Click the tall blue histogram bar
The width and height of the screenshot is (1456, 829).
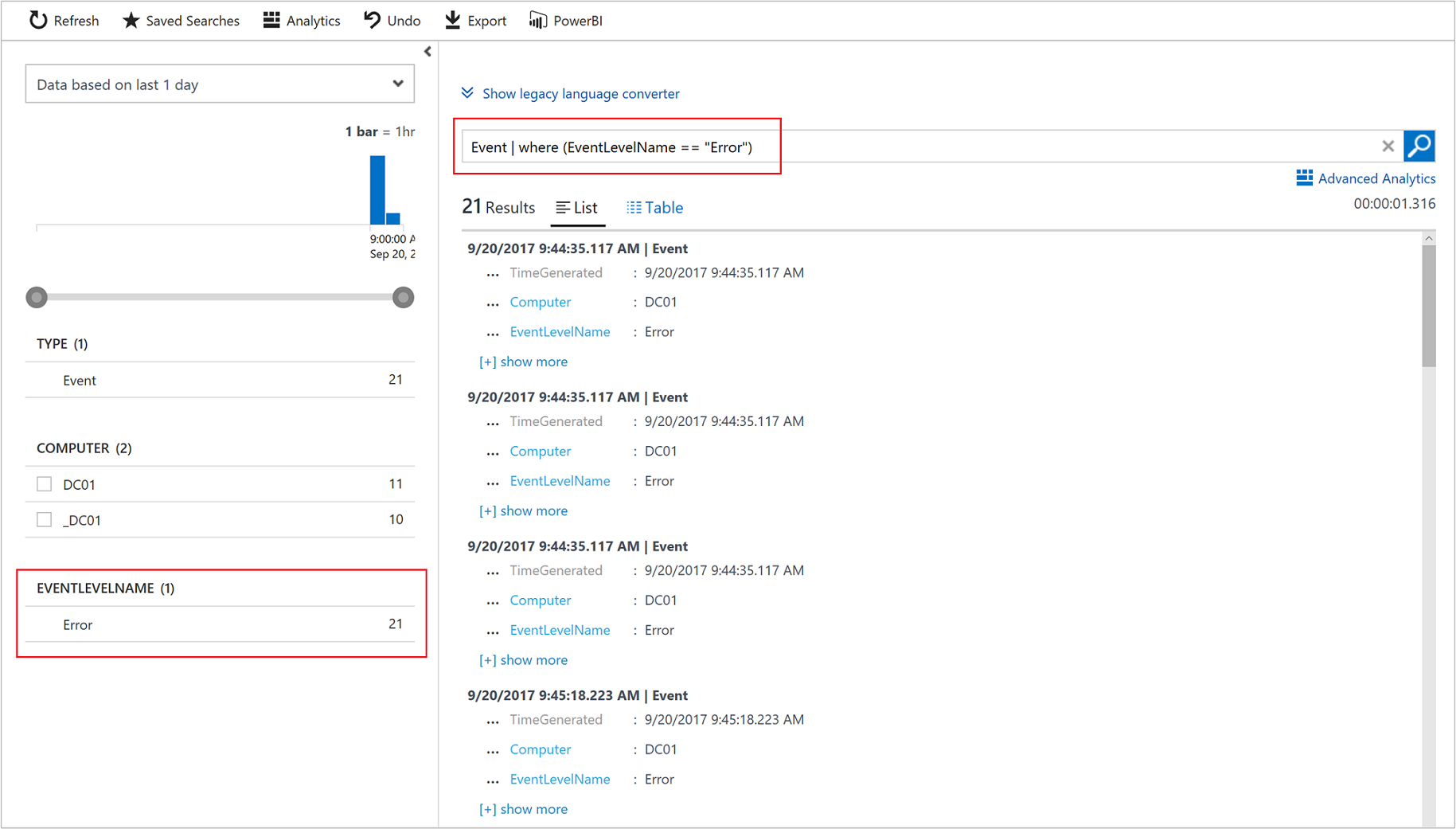coord(377,190)
